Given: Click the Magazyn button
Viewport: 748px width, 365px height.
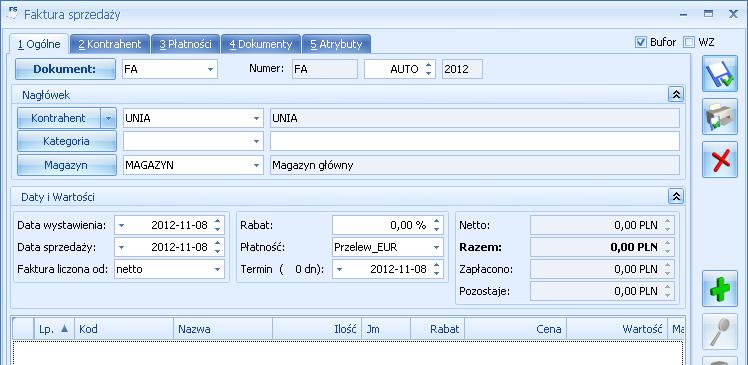Looking at the screenshot, I should pyautogui.click(x=67, y=165).
